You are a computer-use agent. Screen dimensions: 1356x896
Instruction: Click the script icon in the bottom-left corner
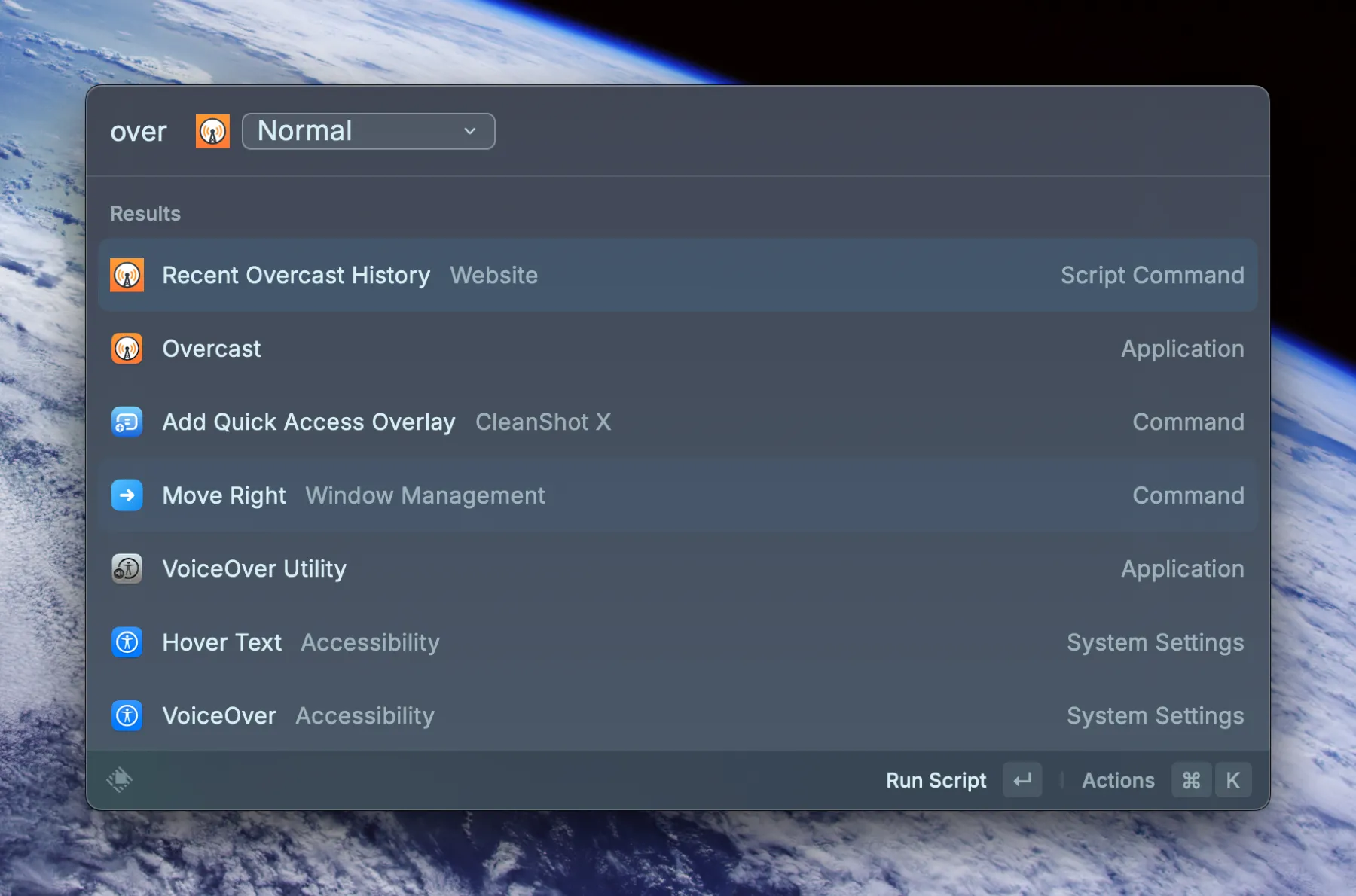121,779
